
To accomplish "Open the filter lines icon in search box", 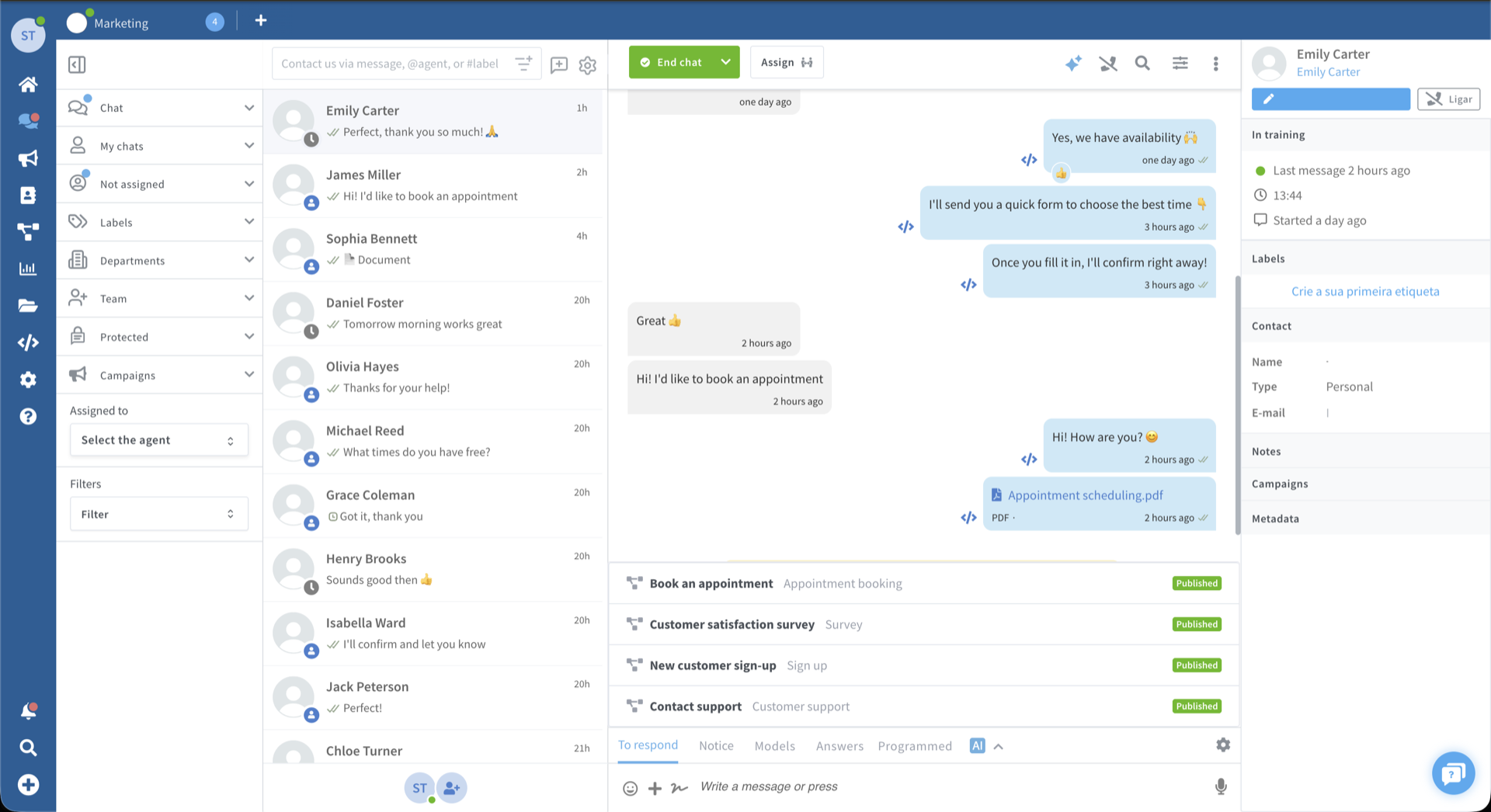I will [524, 63].
